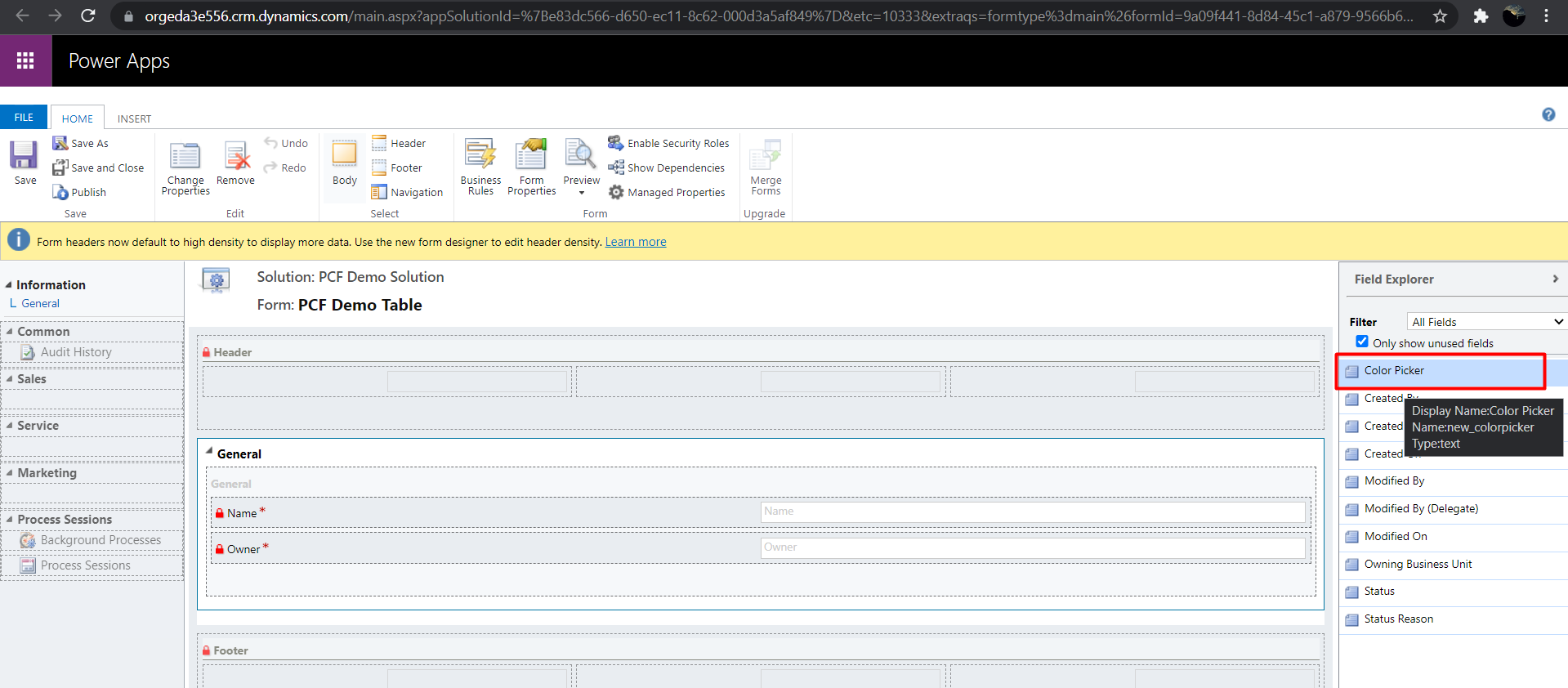Viewport: 1568px width, 688px height.
Task: Open Form Properties
Action: point(531,155)
